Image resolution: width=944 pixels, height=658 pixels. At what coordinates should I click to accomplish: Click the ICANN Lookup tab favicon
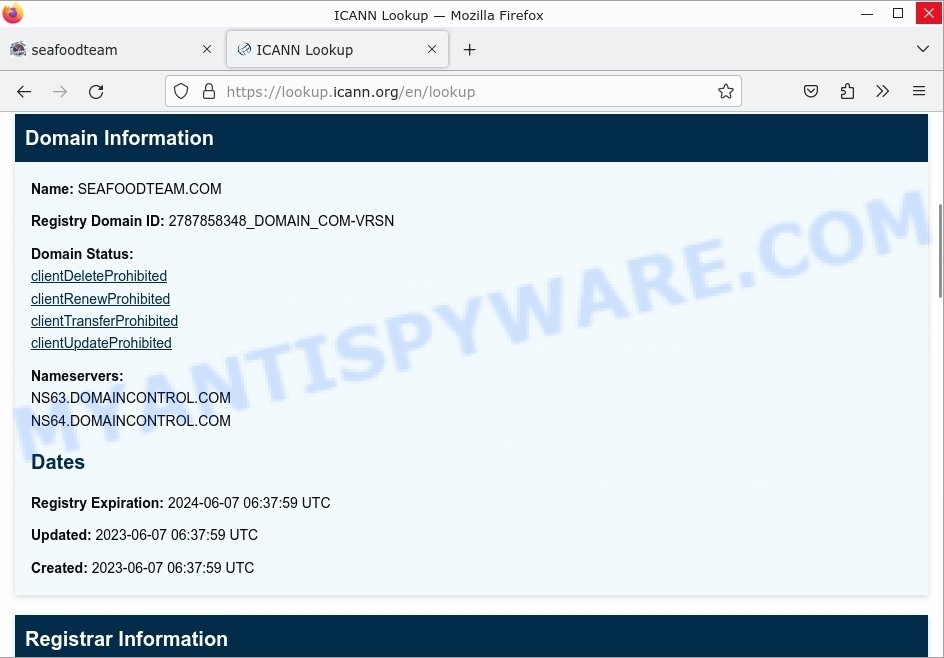point(244,49)
